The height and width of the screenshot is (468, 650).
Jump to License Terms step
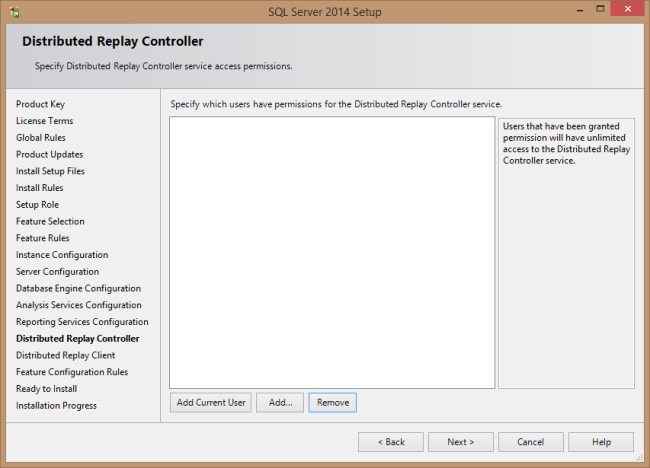[44, 121]
